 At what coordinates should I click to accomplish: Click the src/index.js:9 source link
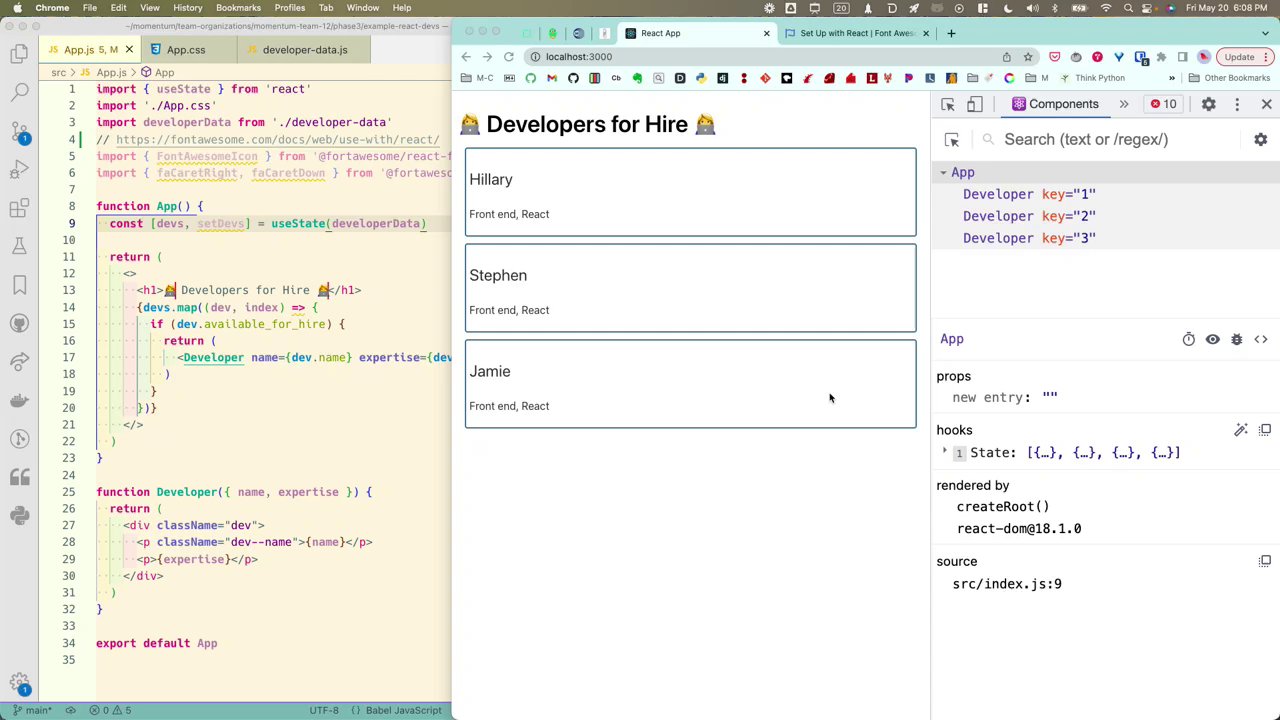coord(1007,584)
